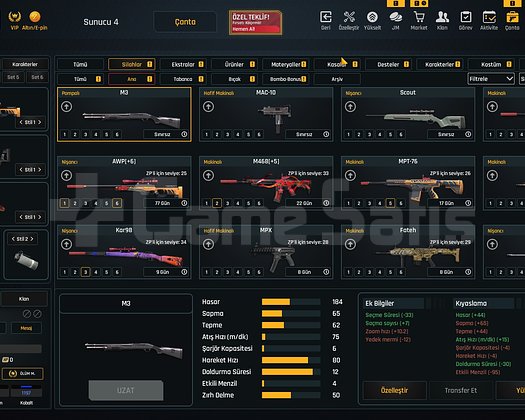This screenshot has height=420, width=525.
Task: Click previous arrow on top Stil 1 selector
Action: [21, 122]
